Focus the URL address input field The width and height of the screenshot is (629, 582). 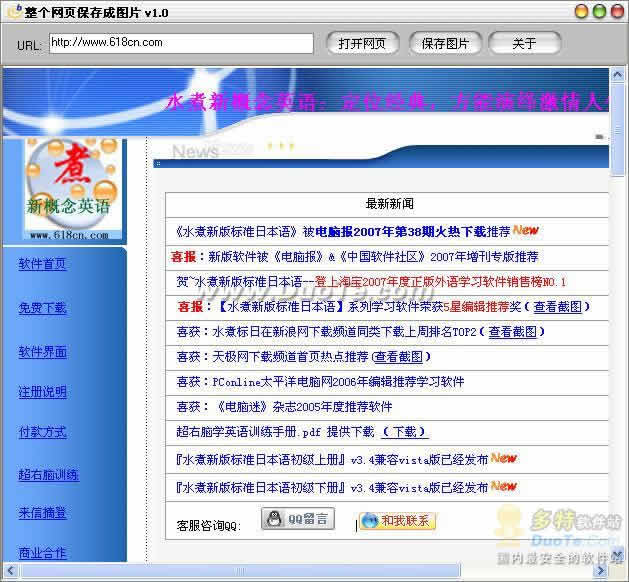181,43
